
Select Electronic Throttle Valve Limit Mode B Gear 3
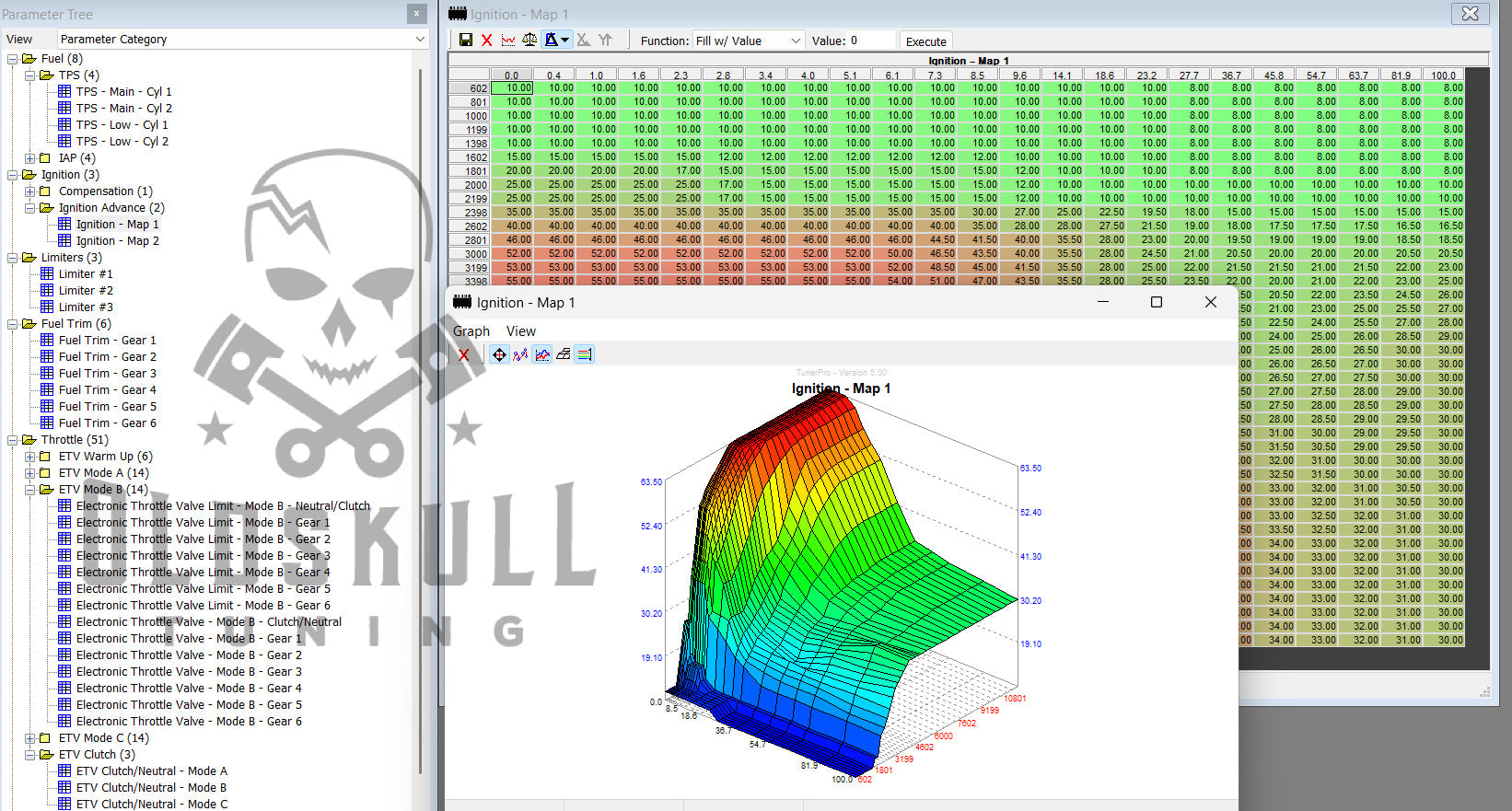click(203, 555)
